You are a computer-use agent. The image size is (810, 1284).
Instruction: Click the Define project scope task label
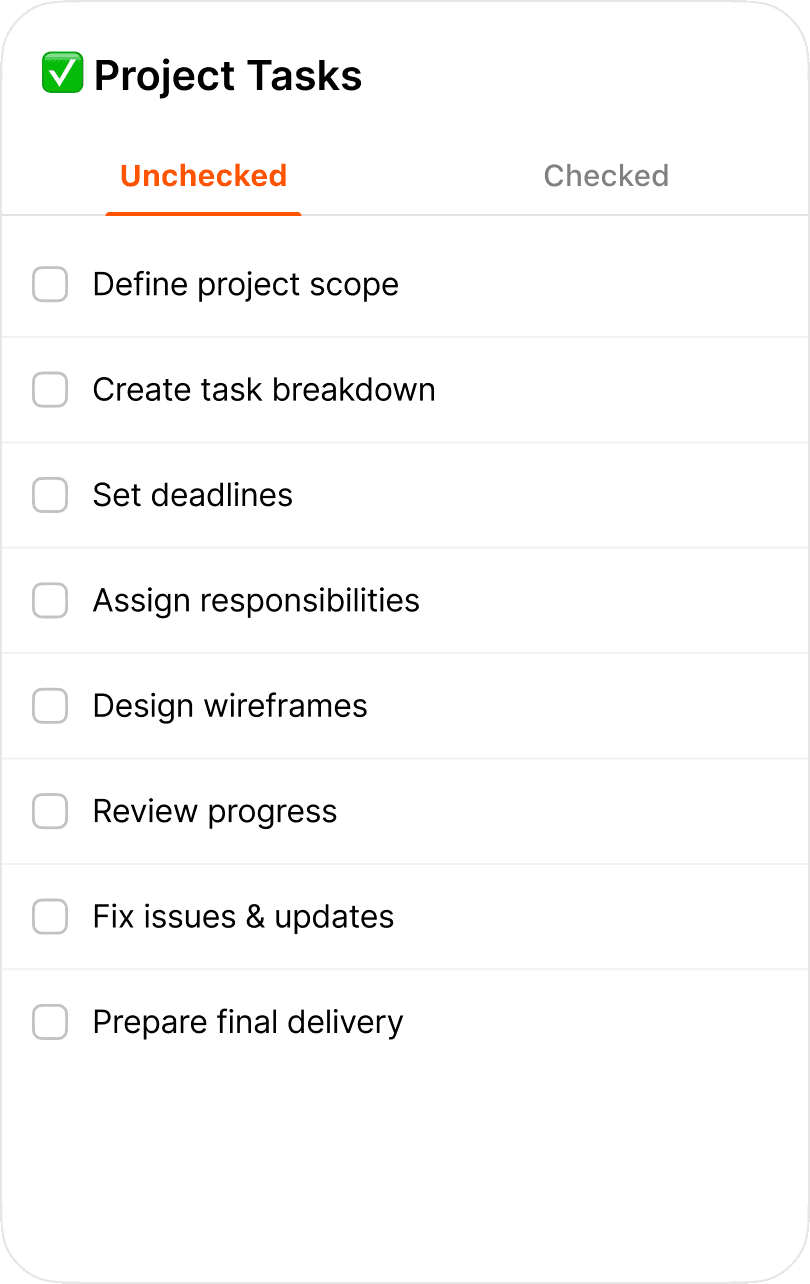pyautogui.click(x=245, y=284)
